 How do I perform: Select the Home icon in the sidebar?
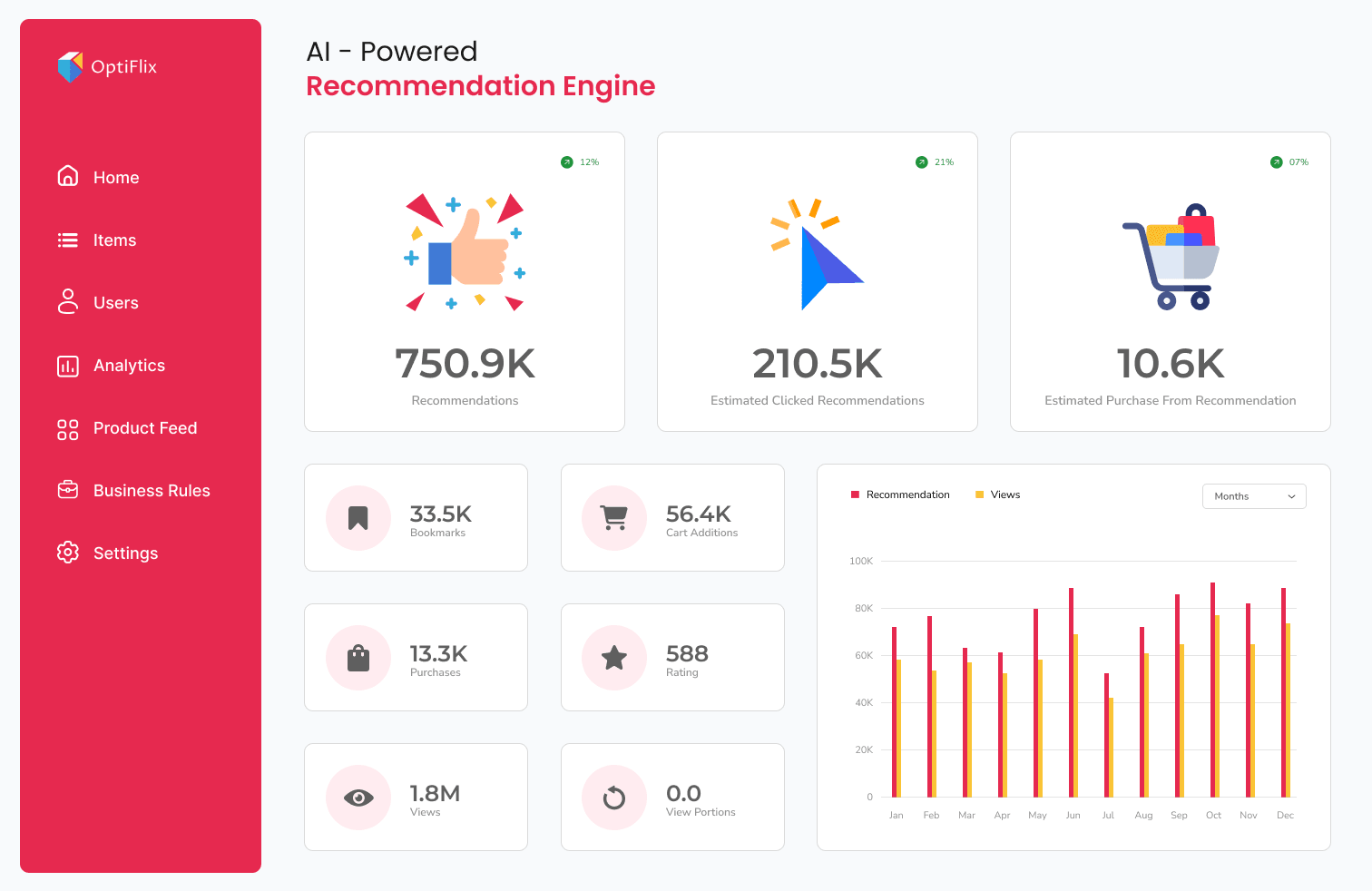click(68, 176)
